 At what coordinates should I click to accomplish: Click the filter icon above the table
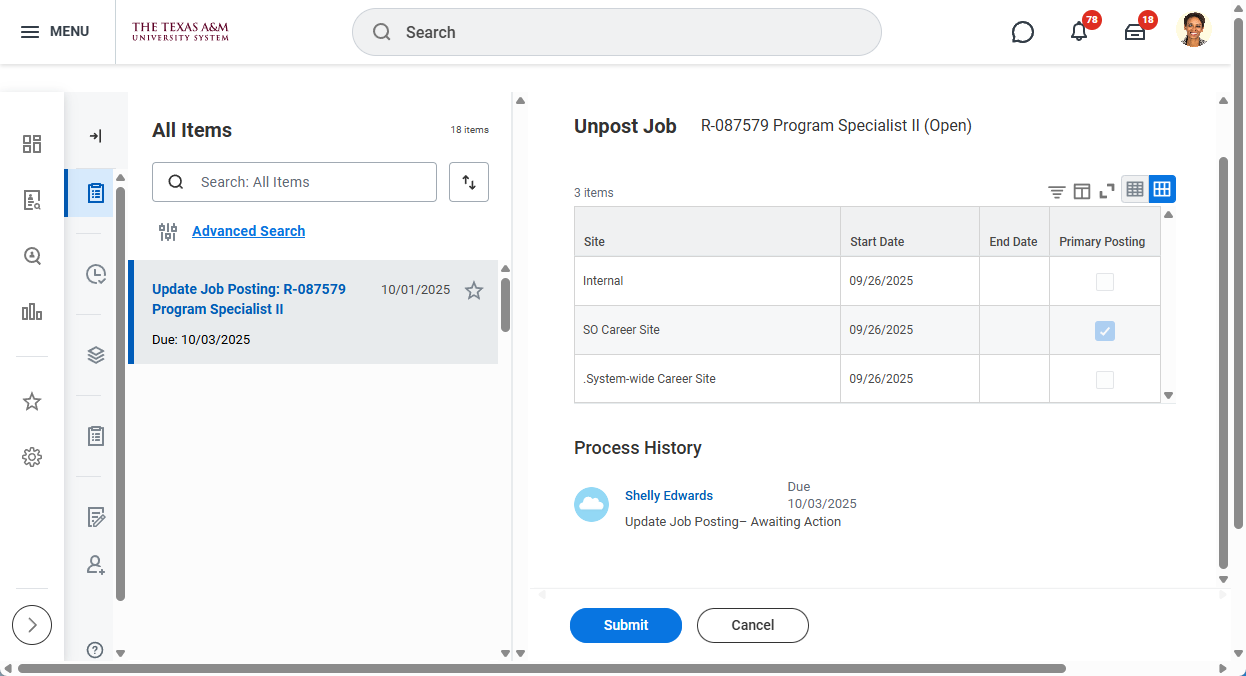1056,191
